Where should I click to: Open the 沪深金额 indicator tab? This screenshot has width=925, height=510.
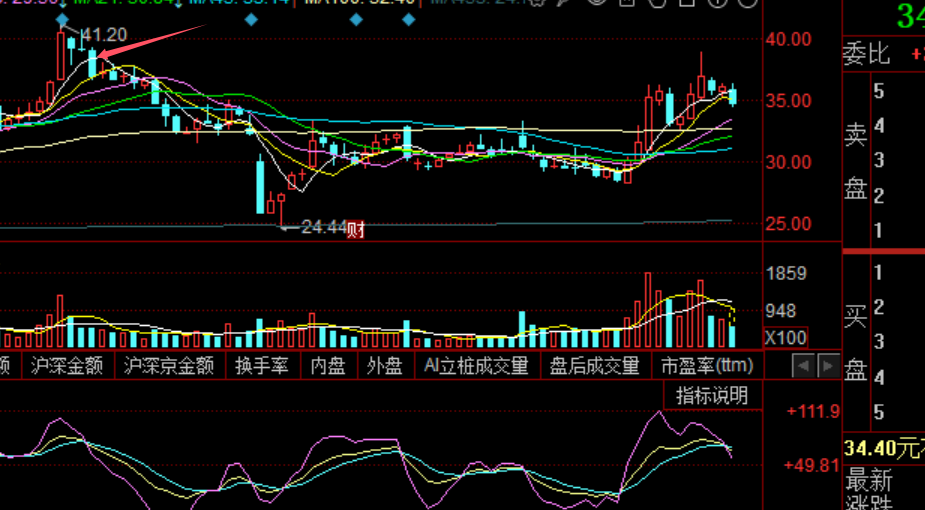tap(67, 366)
